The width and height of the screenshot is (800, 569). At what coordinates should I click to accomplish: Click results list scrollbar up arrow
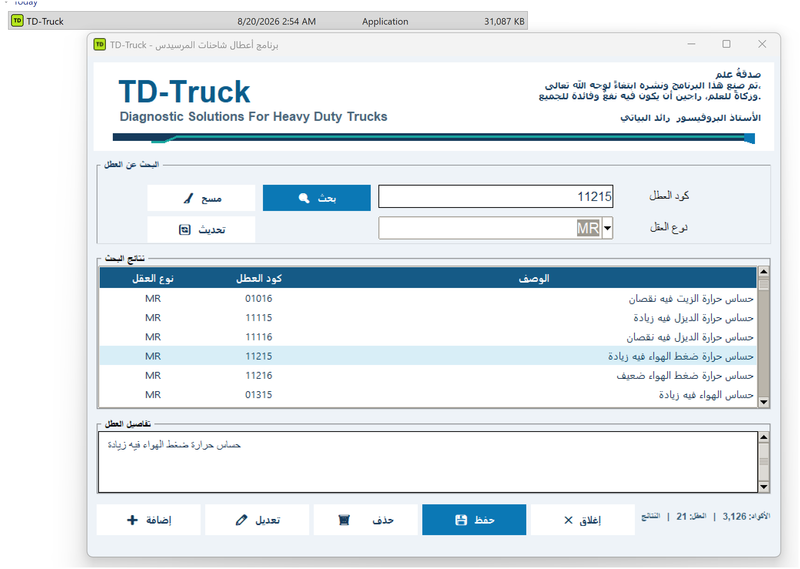point(763,272)
